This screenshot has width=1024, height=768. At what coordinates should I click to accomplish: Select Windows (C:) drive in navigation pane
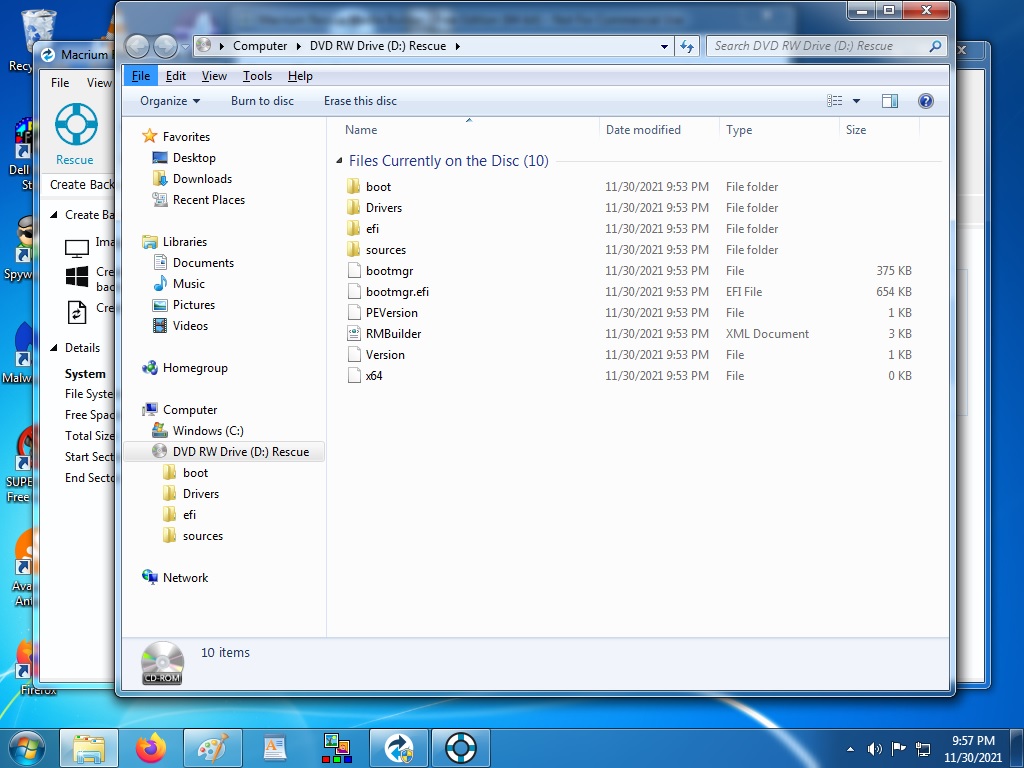pos(208,430)
